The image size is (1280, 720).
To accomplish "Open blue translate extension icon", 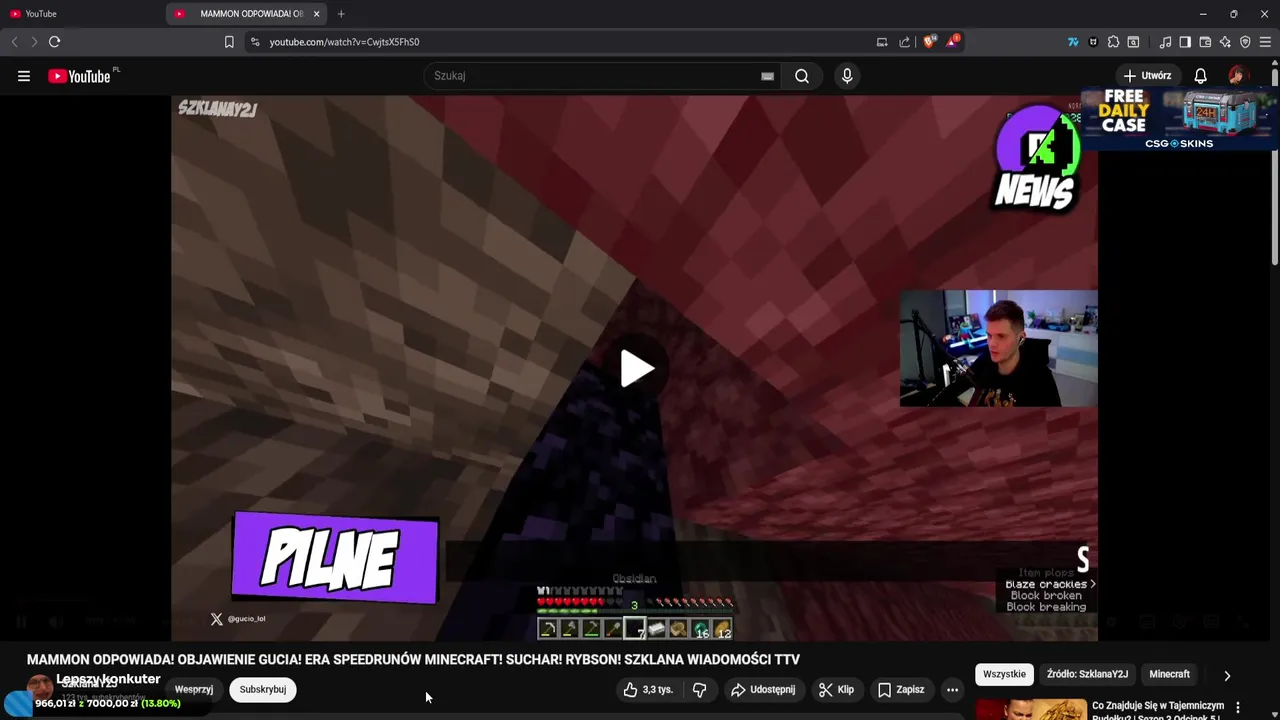I will coord(1073,42).
